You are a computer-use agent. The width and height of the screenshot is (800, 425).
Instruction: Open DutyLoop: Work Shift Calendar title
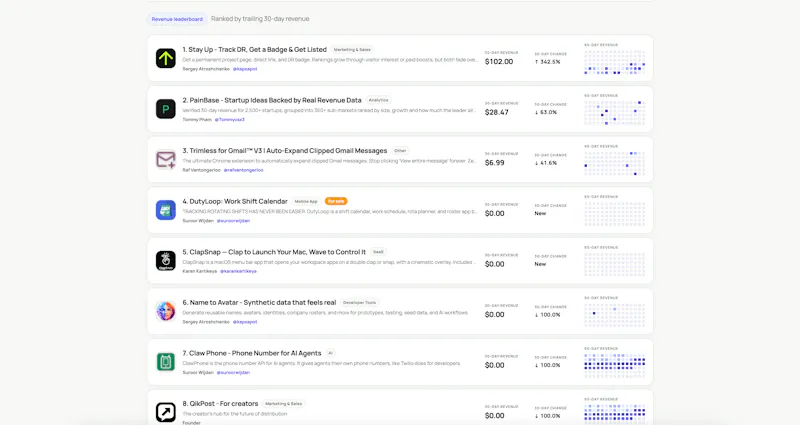tap(235, 201)
